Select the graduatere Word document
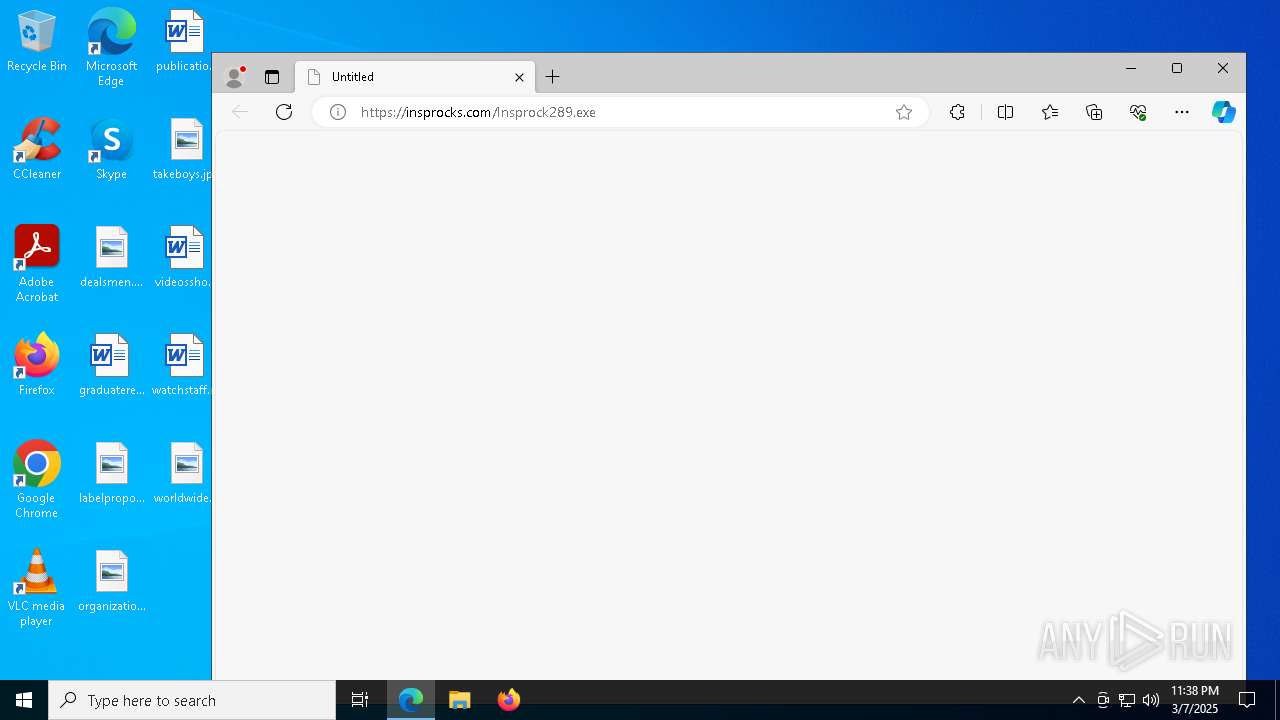The width and height of the screenshot is (1280, 720). (111, 365)
